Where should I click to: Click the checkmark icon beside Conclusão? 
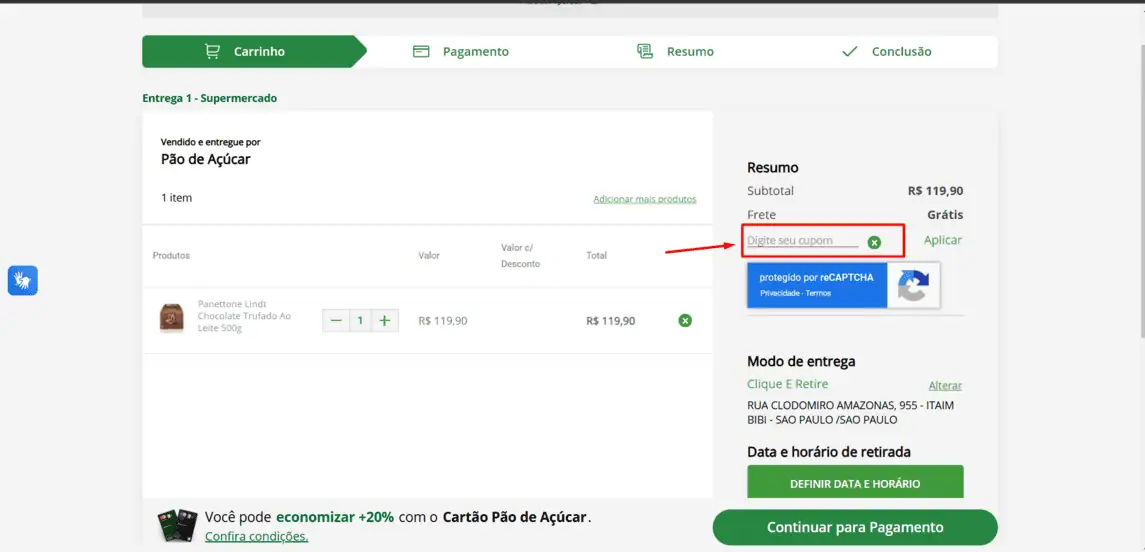click(x=849, y=52)
